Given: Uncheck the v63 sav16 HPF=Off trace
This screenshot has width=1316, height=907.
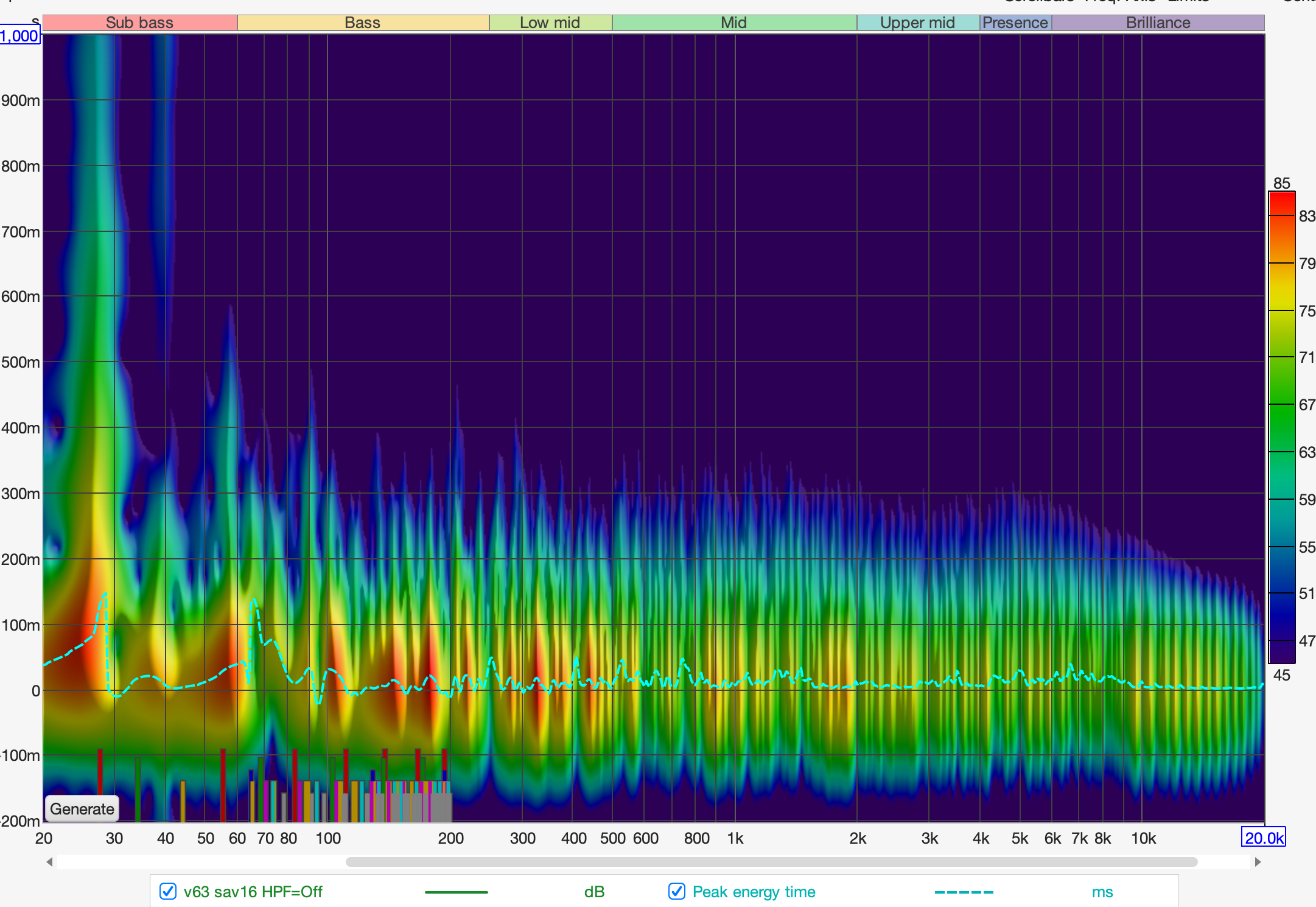Looking at the screenshot, I should click(168, 891).
